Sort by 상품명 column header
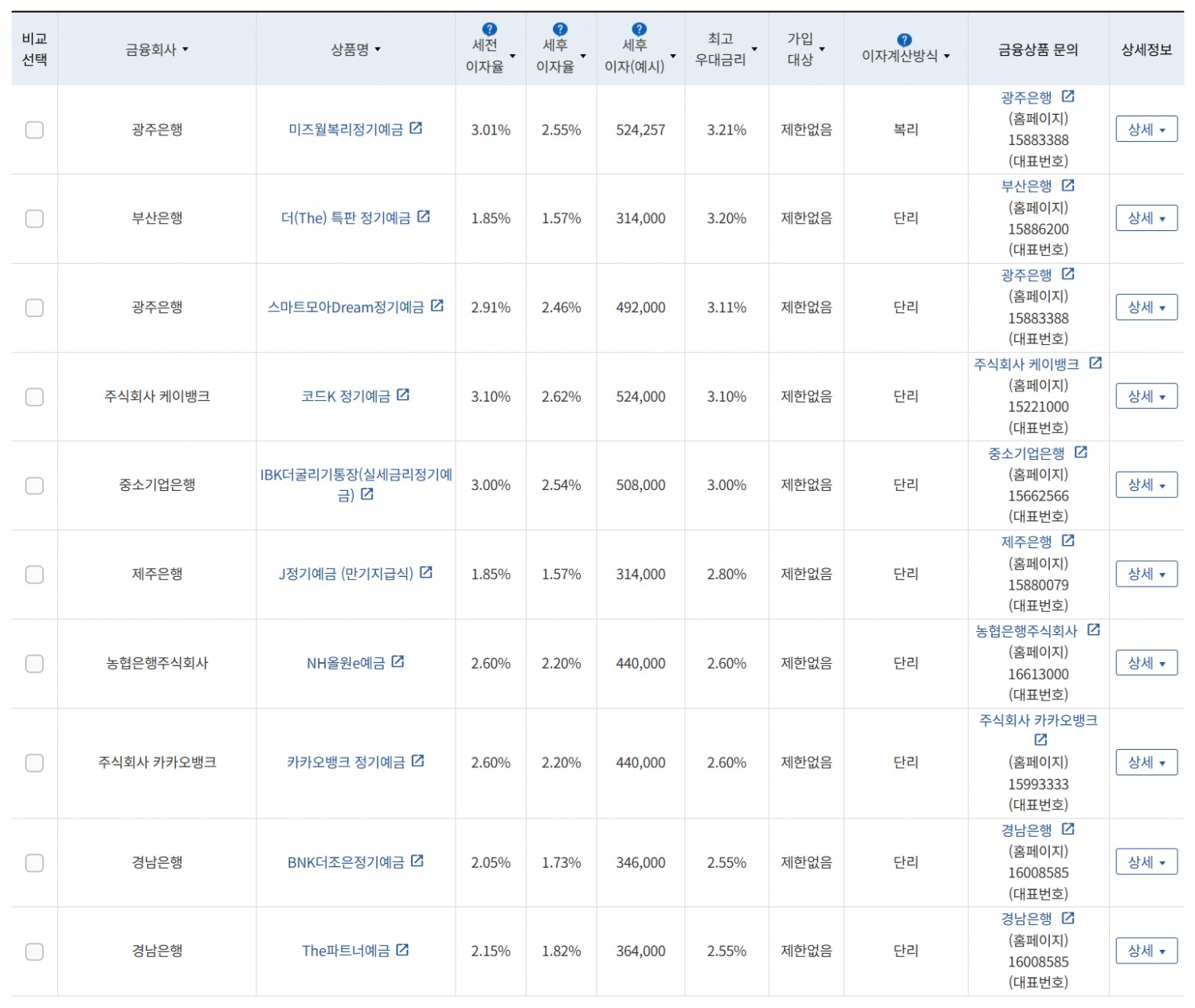Image resolution: width=1195 pixels, height=1008 pixels. [355, 49]
